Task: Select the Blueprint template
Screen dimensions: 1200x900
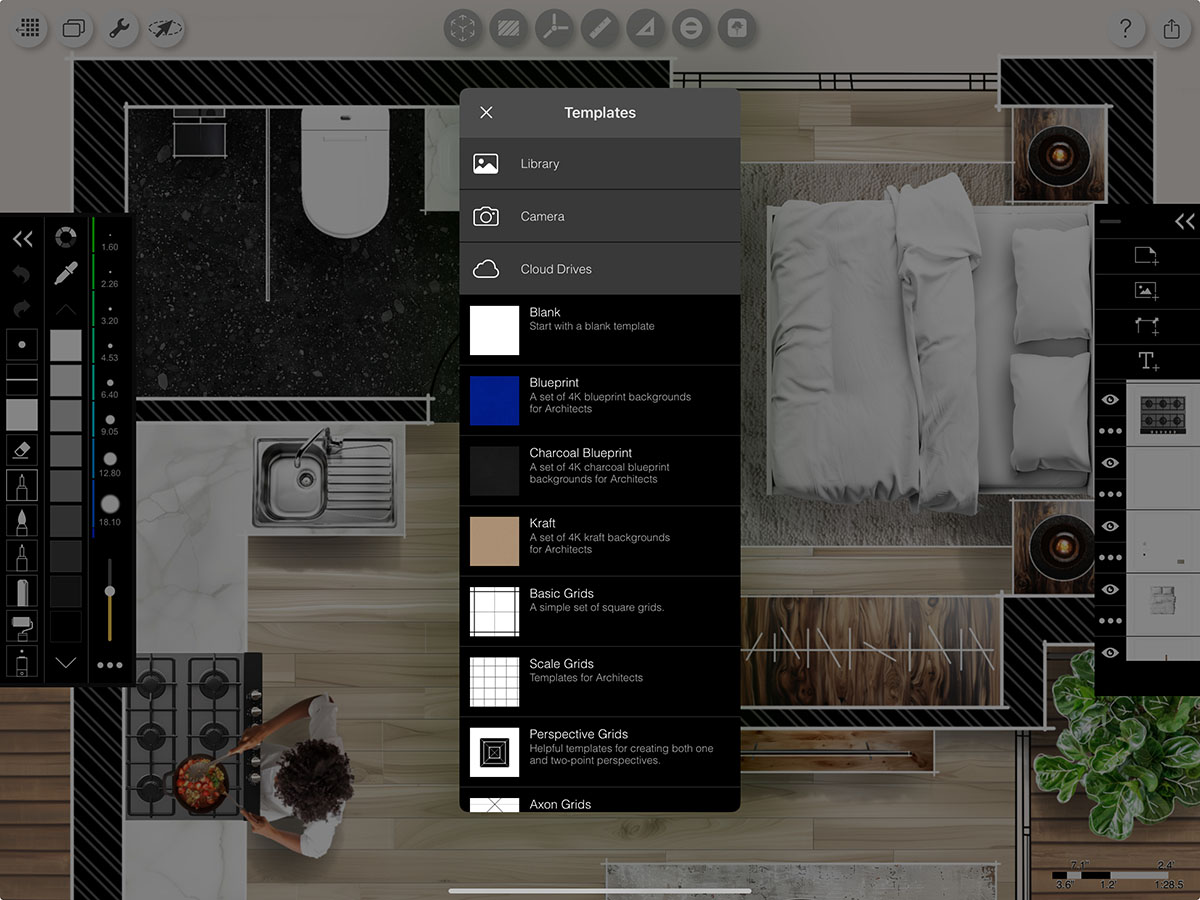Action: [600, 400]
